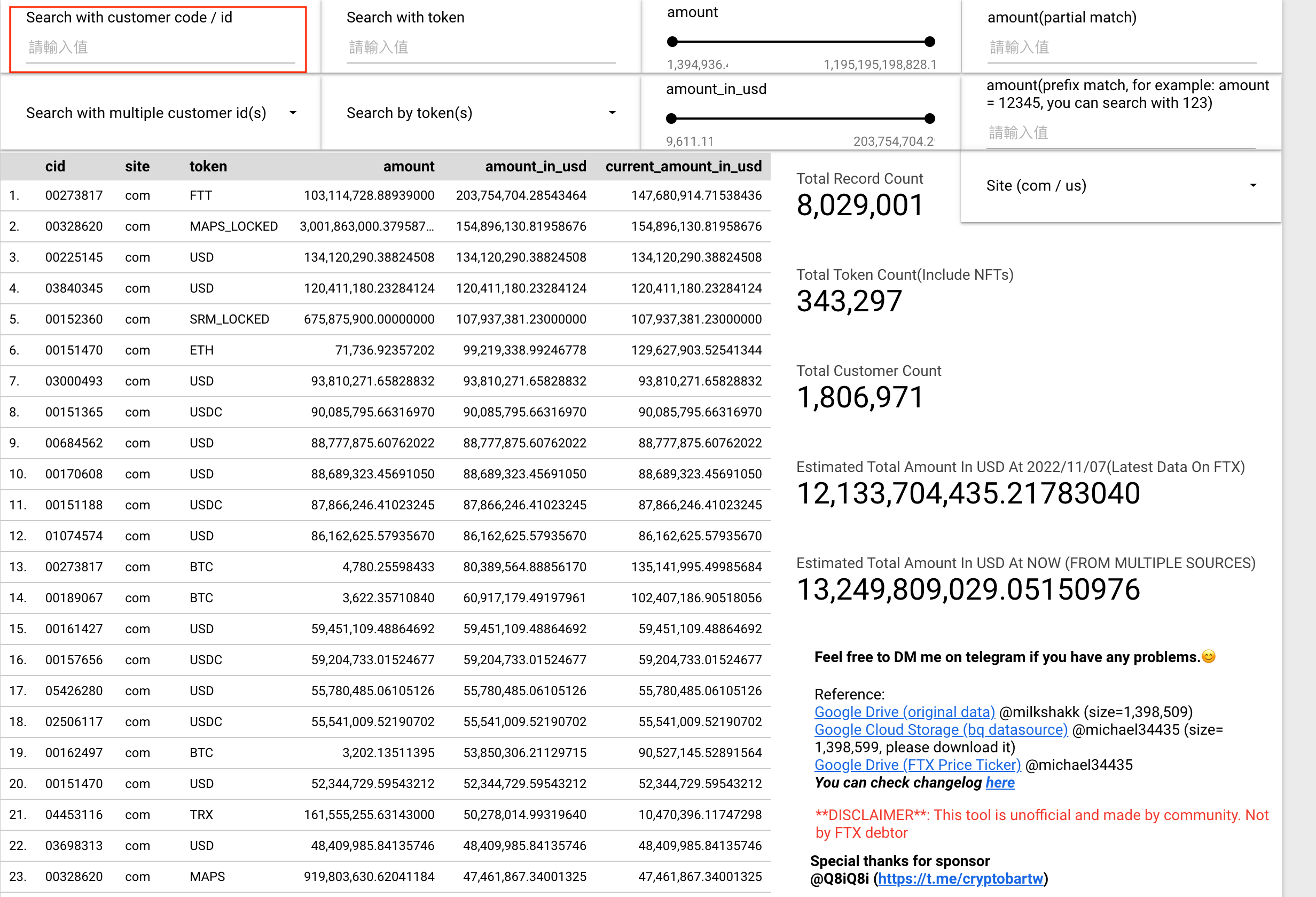Viewport: 1316px width, 897px height.
Task: Open Search with multiple customer id(s) dropdown
Action: click(x=160, y=113)
